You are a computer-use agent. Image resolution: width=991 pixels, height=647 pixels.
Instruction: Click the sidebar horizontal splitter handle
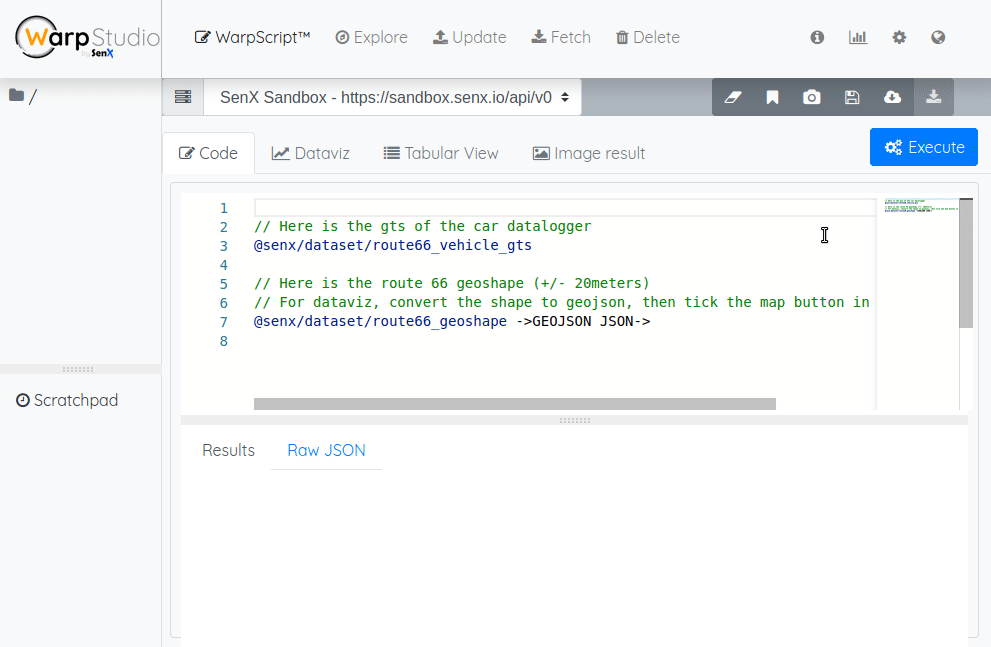click(x=78, y=369)
